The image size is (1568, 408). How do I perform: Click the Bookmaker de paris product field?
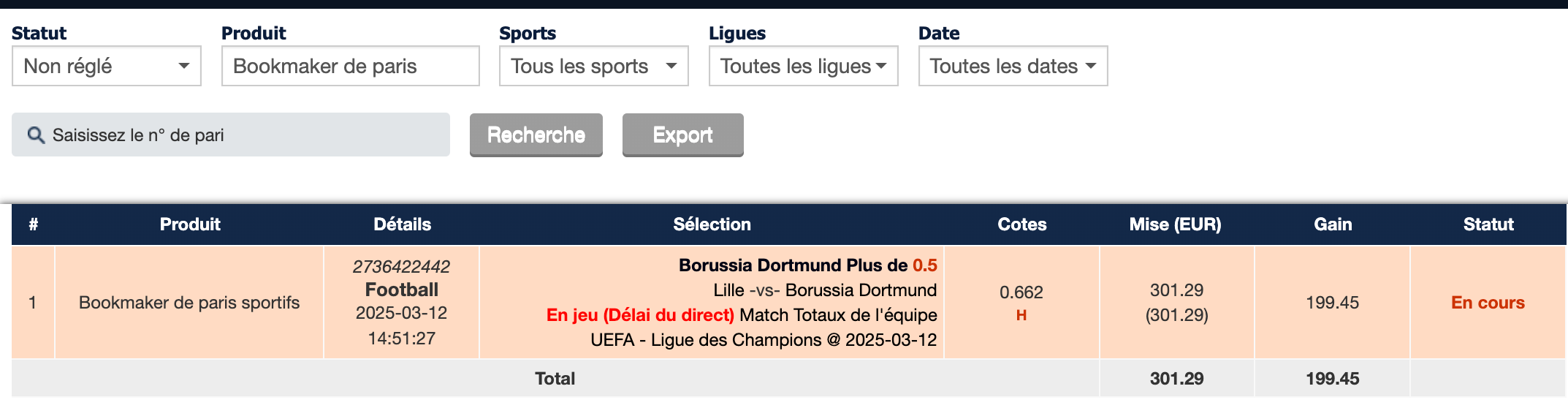click(x=351, y=66)
